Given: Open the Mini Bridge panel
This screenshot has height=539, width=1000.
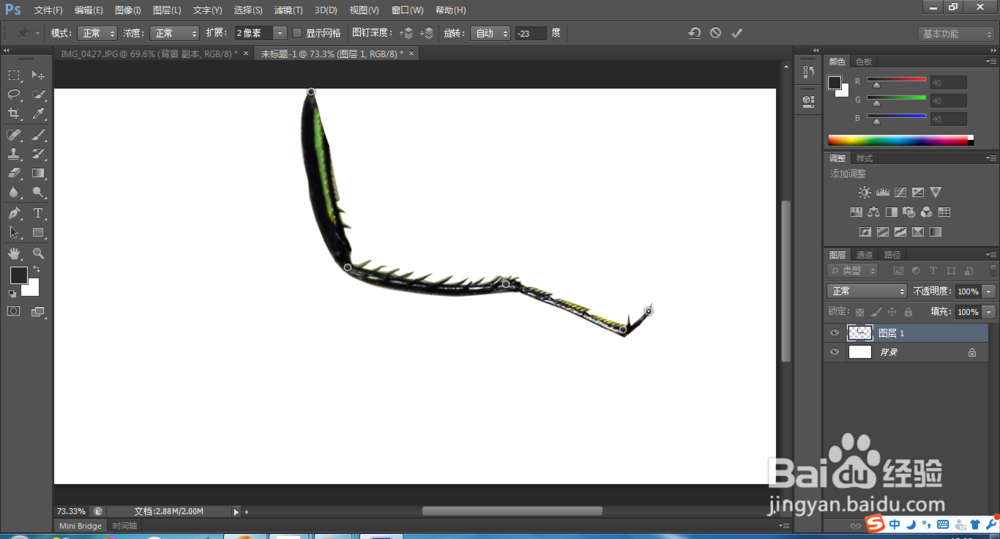Looking at the screenshot, I should click(80, 526).
